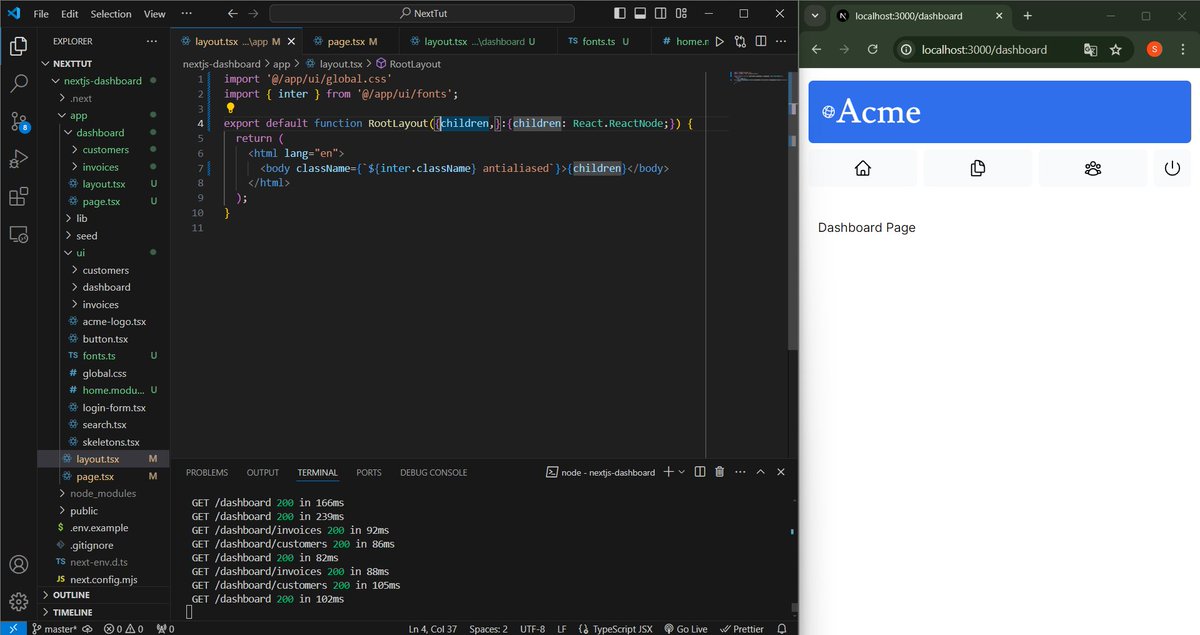Toggle the bottom panel visibility
Screen dimensions: 1200x635
640,13
